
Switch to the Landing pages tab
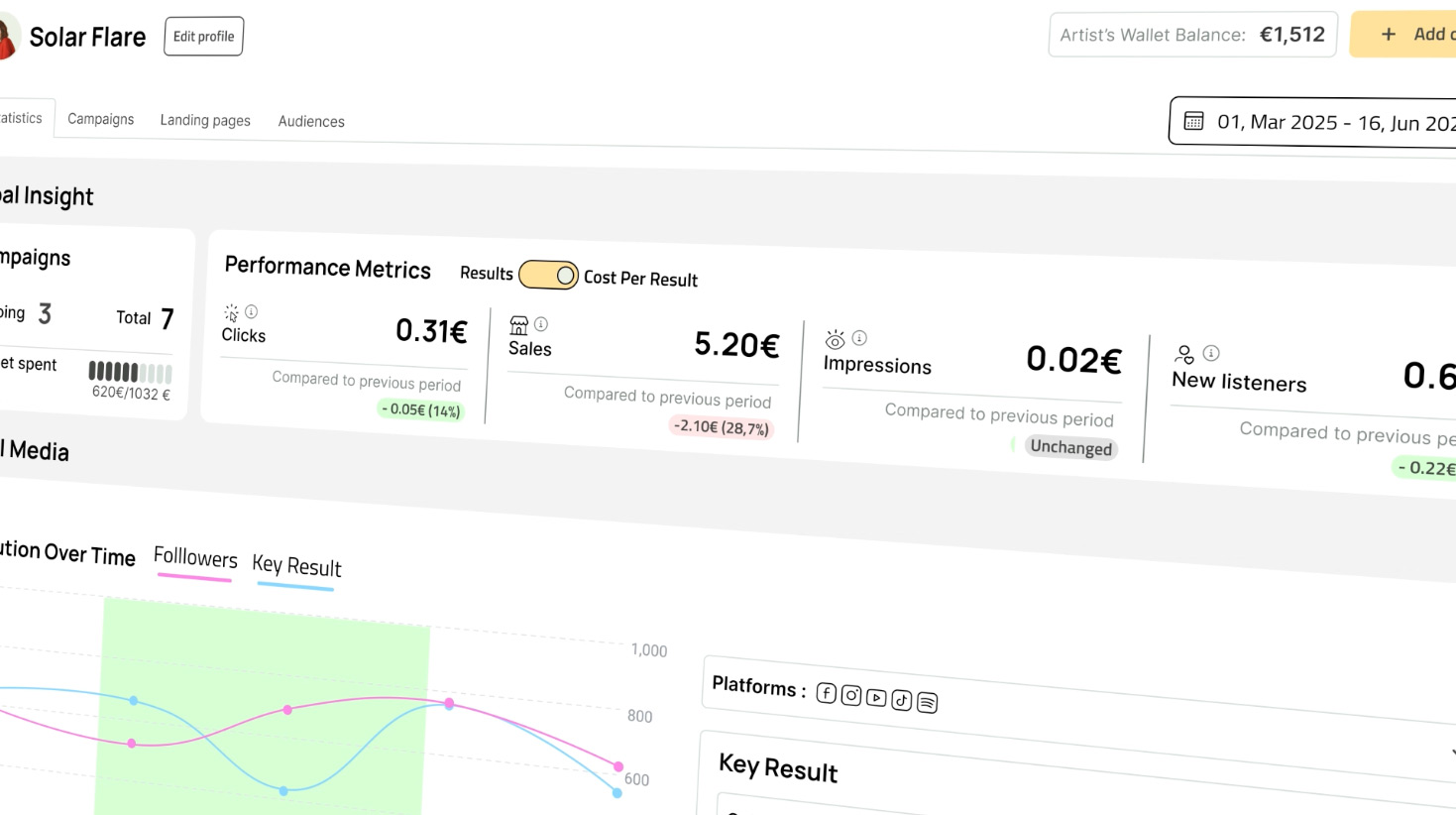tap(205, 120)
